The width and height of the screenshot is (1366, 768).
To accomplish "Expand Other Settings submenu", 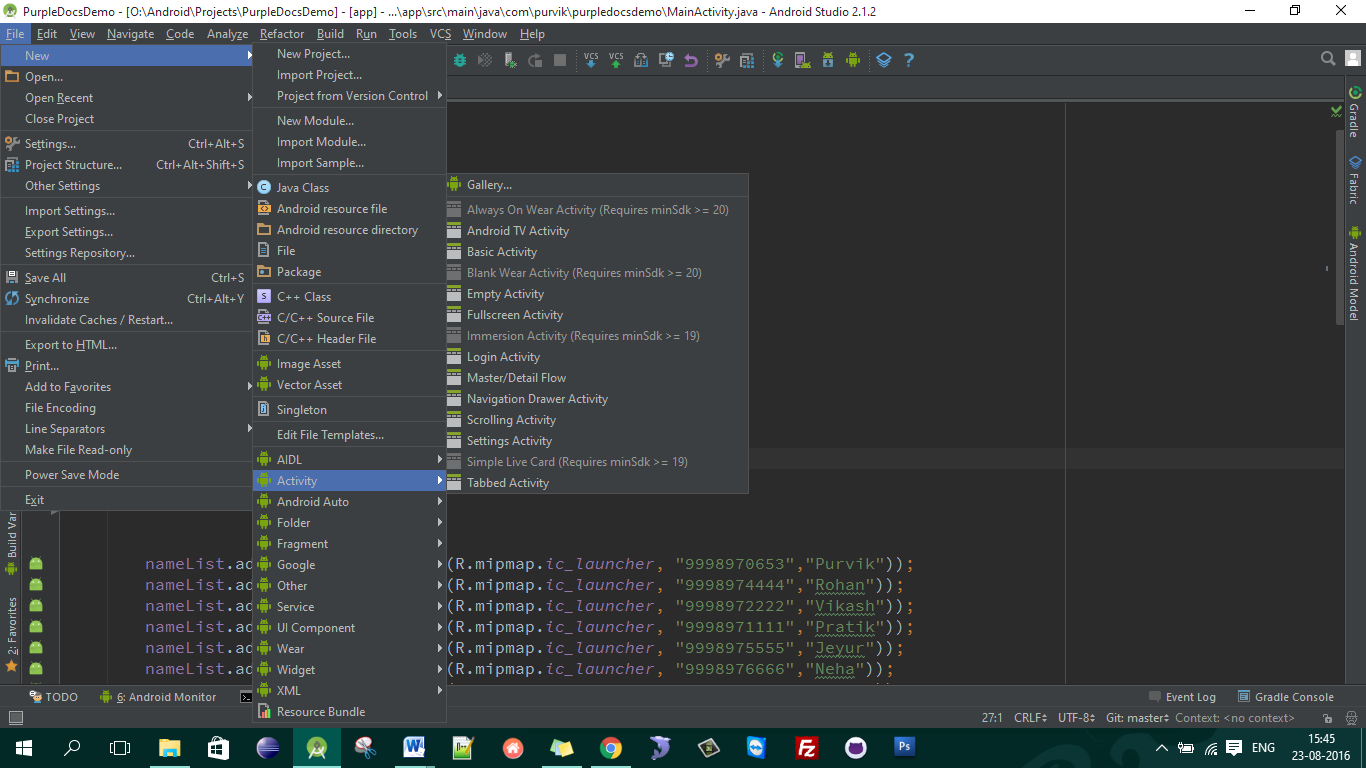I will (x=126, y=186).
